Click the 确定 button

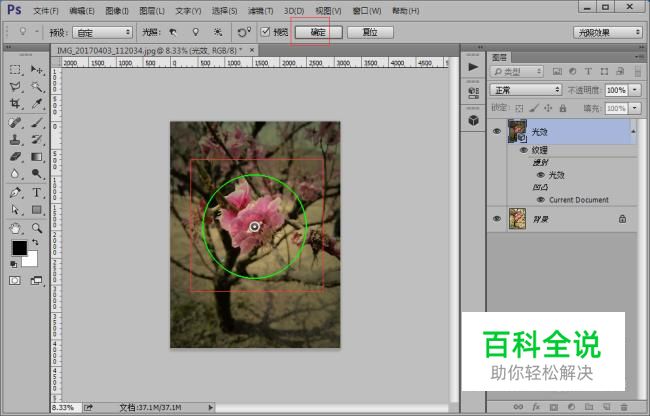coord(318,32)
